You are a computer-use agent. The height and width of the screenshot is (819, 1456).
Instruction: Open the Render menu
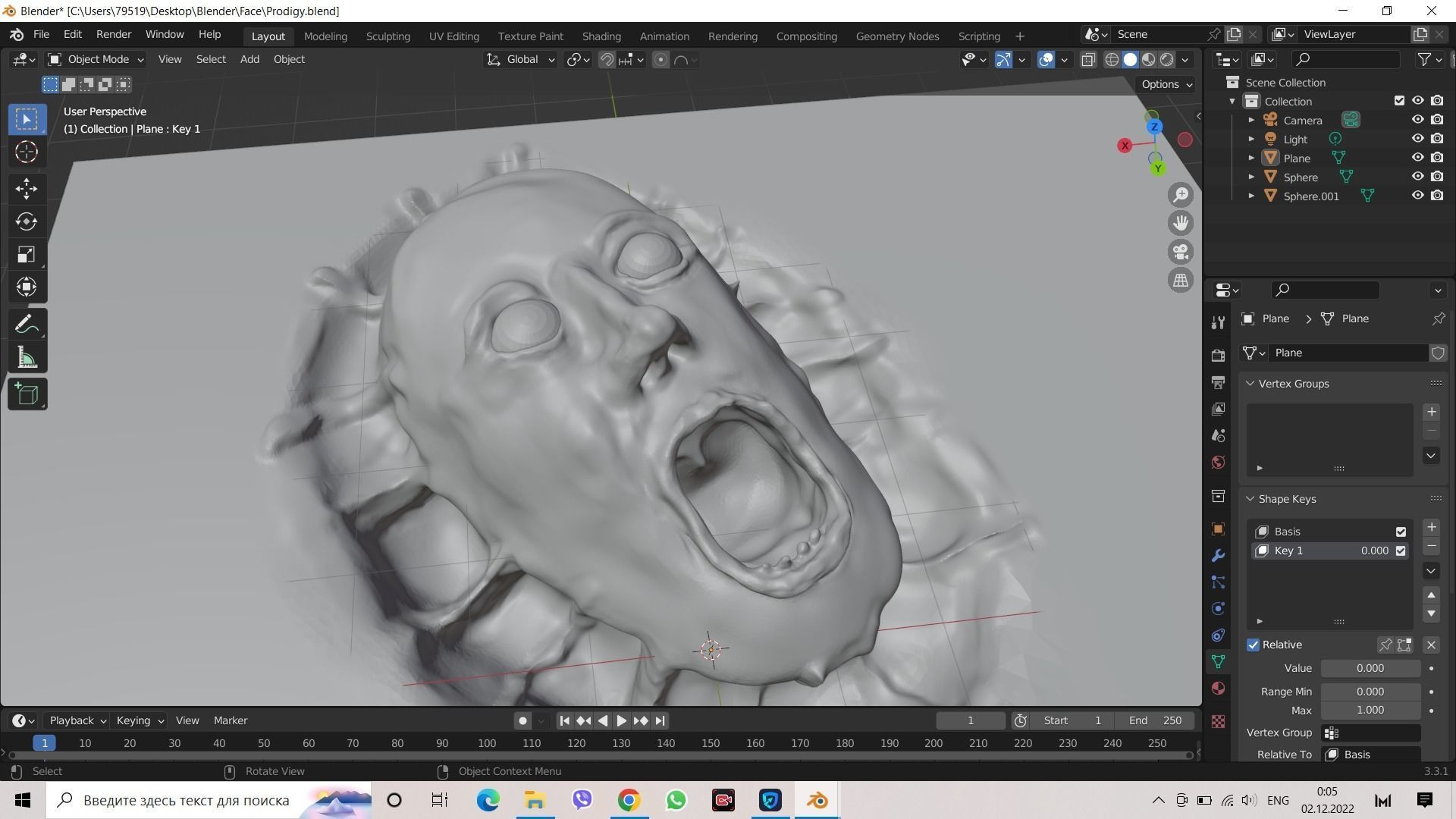pos(113,34)
